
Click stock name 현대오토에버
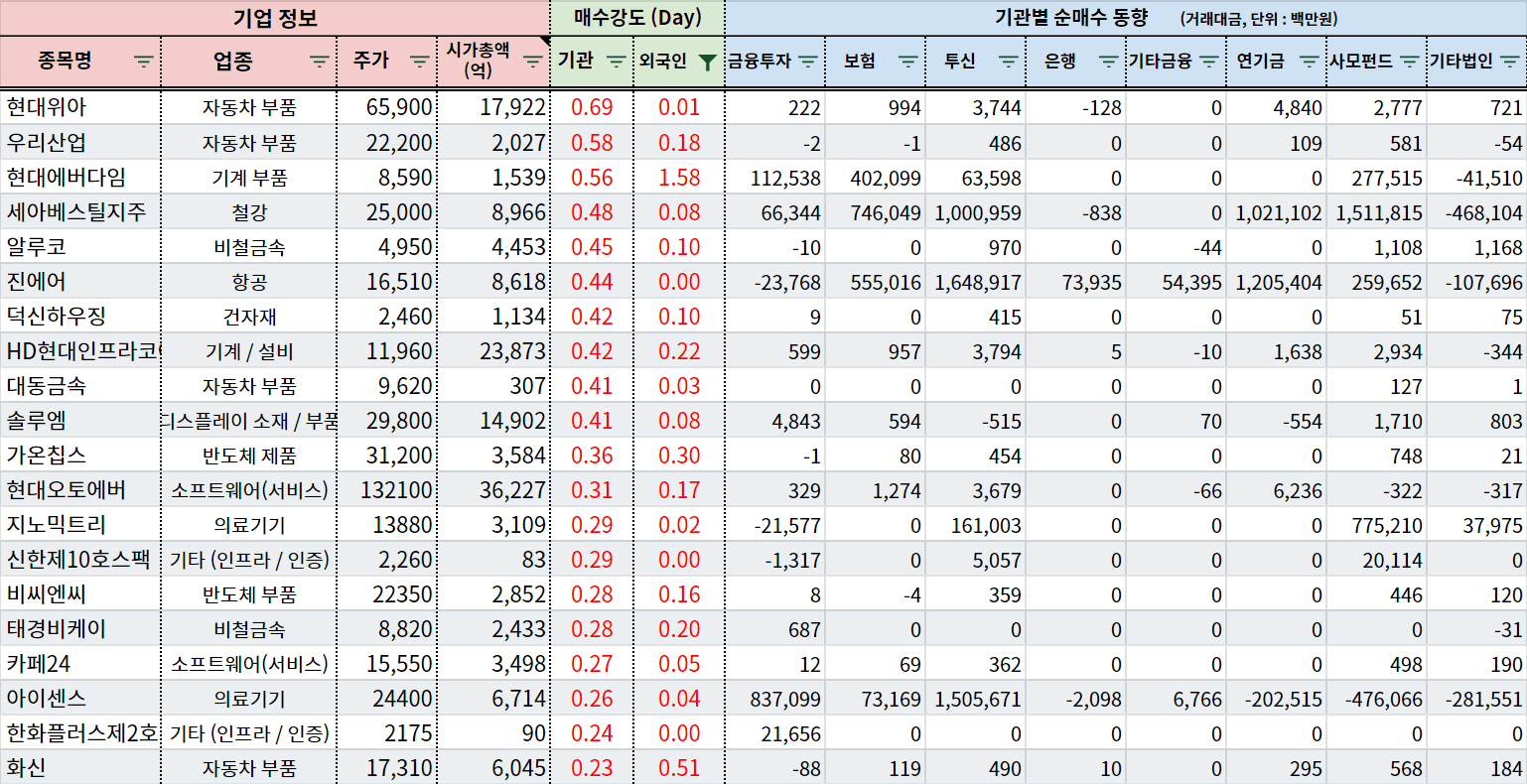pyautogui.click(x=67, y=489)
